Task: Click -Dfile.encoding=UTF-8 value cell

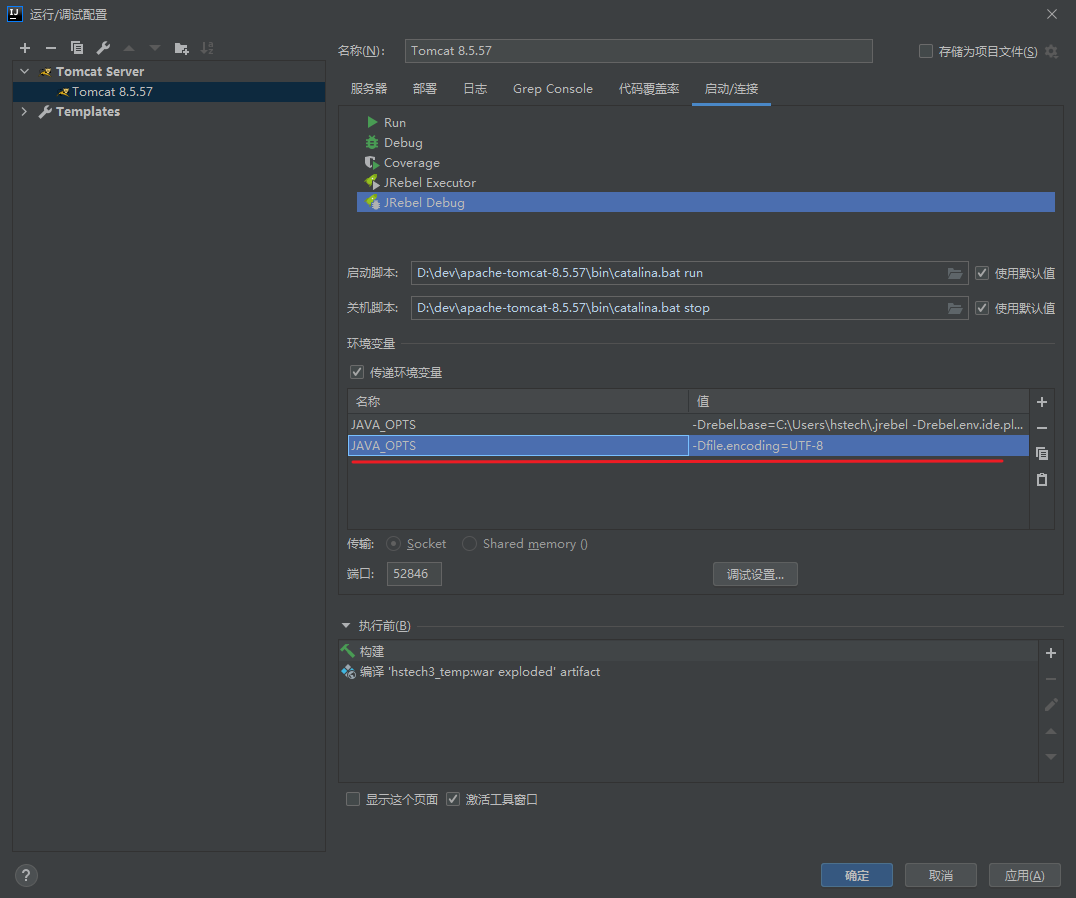Action: (x=858, y=445)
